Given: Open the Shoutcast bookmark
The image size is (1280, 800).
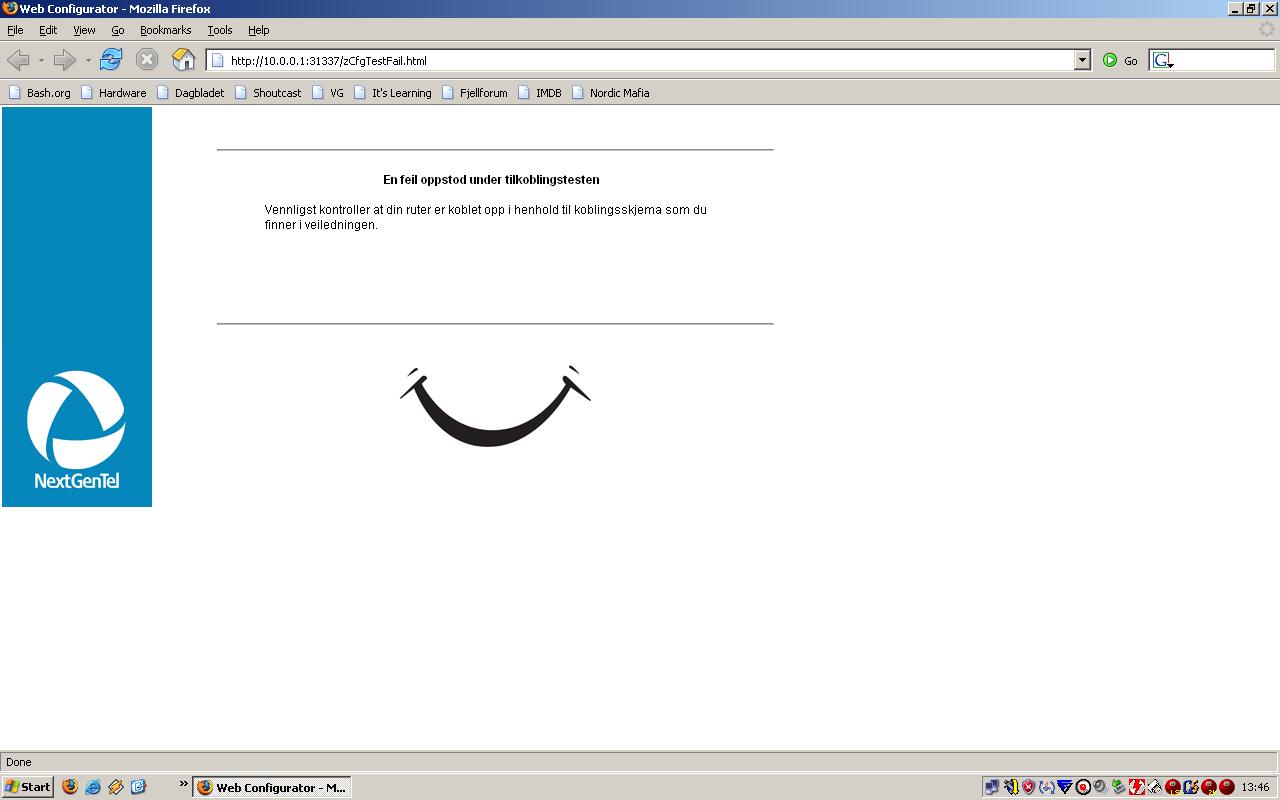Looking at the screenshot, I should 268,93.
